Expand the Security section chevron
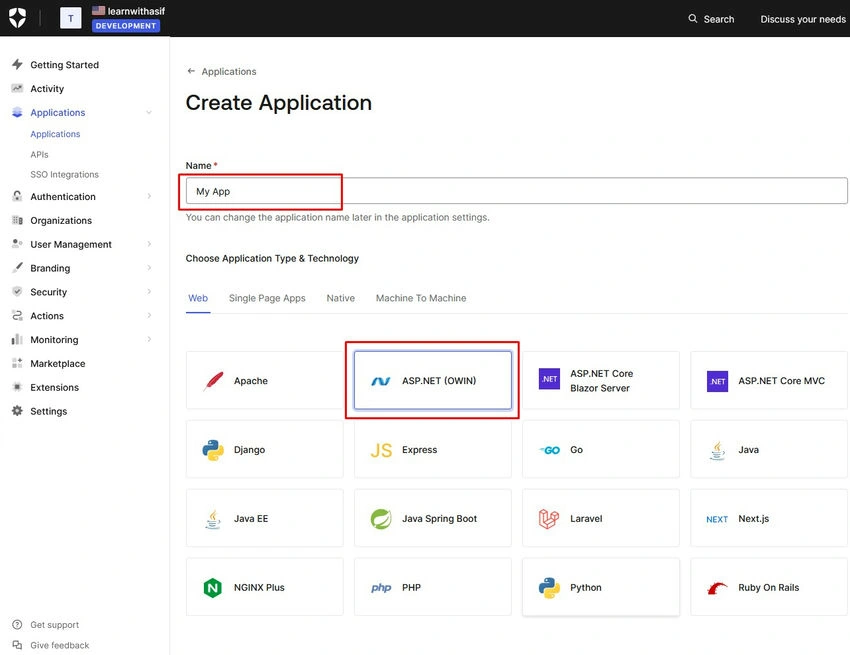 (149, 292)
